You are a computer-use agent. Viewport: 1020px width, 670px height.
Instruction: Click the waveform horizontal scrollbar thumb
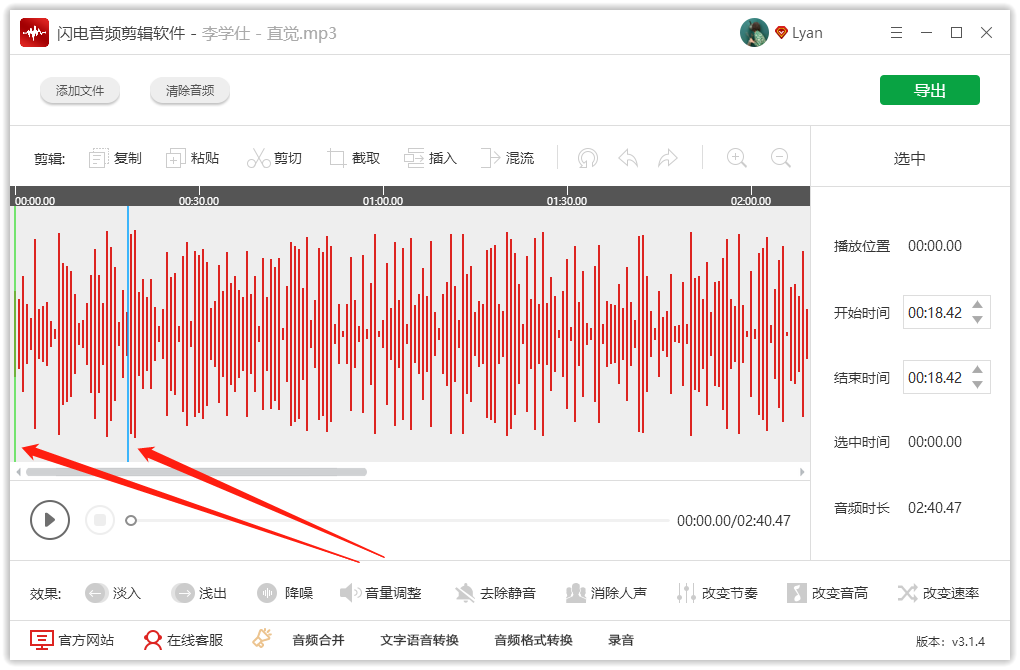pos(196,472)
